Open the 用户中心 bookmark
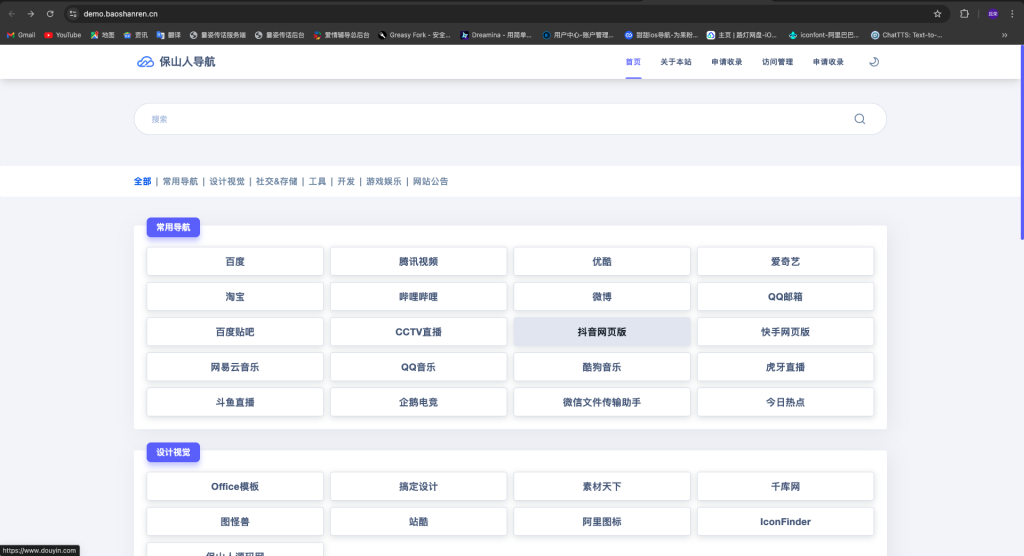The width and height of the screenshot is (1024, 556). tap(578, 35)
